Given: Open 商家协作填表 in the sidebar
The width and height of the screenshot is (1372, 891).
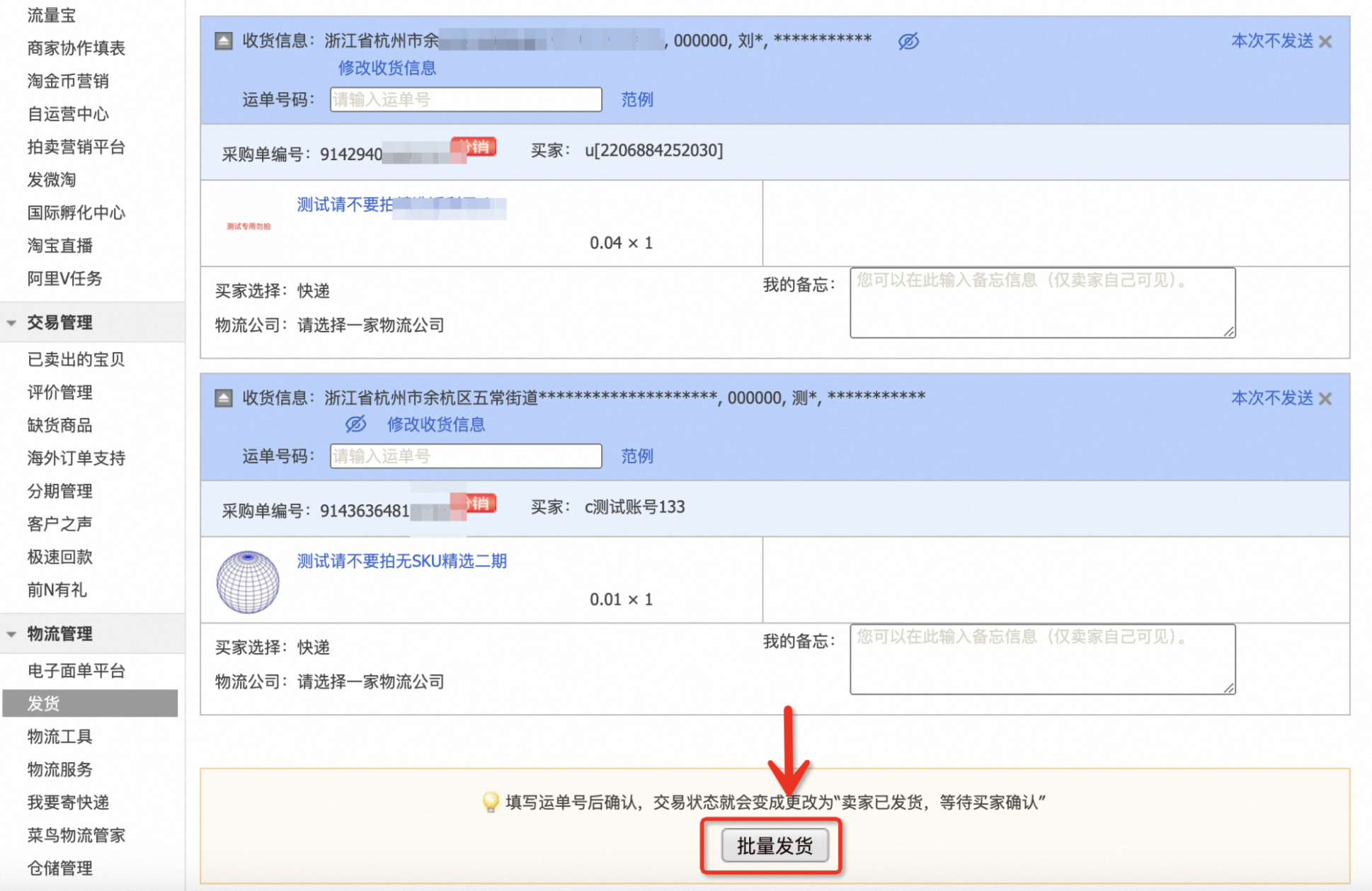Looking at the screenshot, I should [76, 48].
